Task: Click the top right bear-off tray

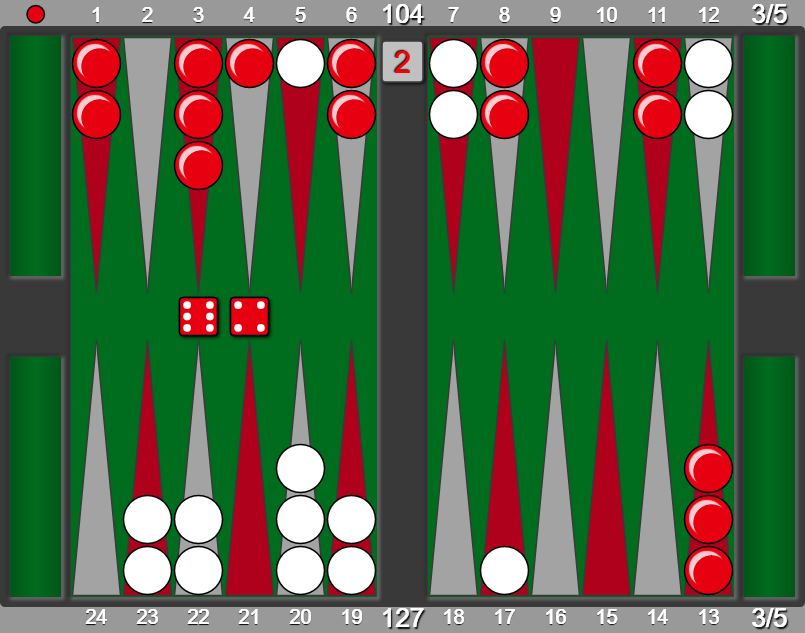Action: (769, 156)
